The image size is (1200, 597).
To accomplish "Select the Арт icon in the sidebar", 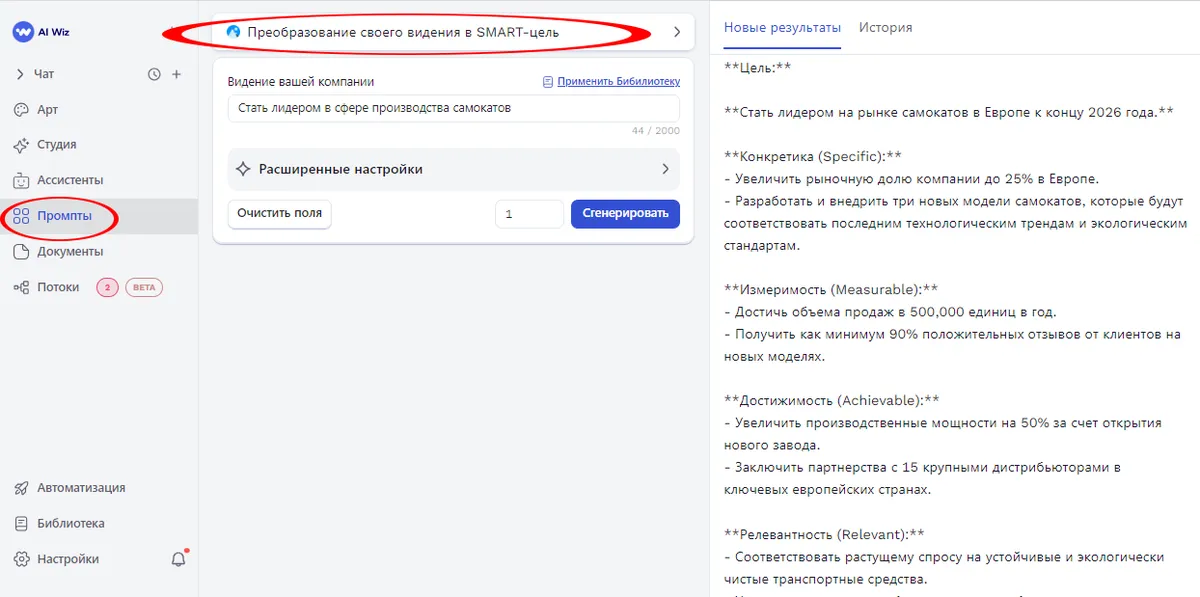I will click(23, 109).
